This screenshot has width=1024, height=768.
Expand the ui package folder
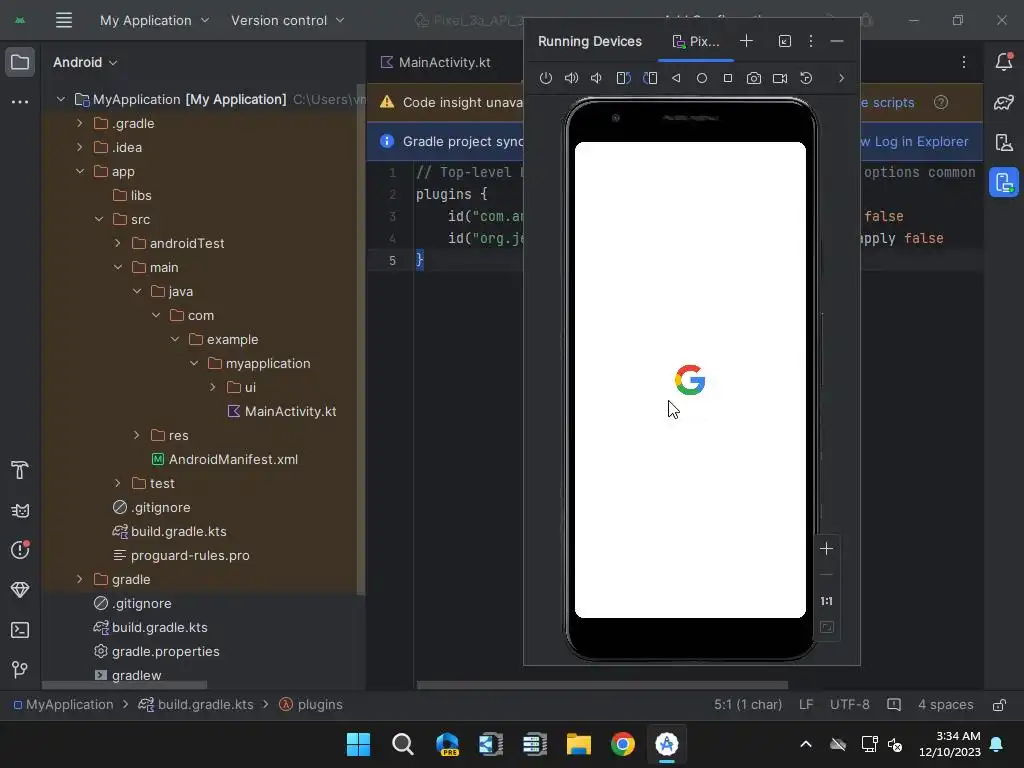[x=212, y=387]
